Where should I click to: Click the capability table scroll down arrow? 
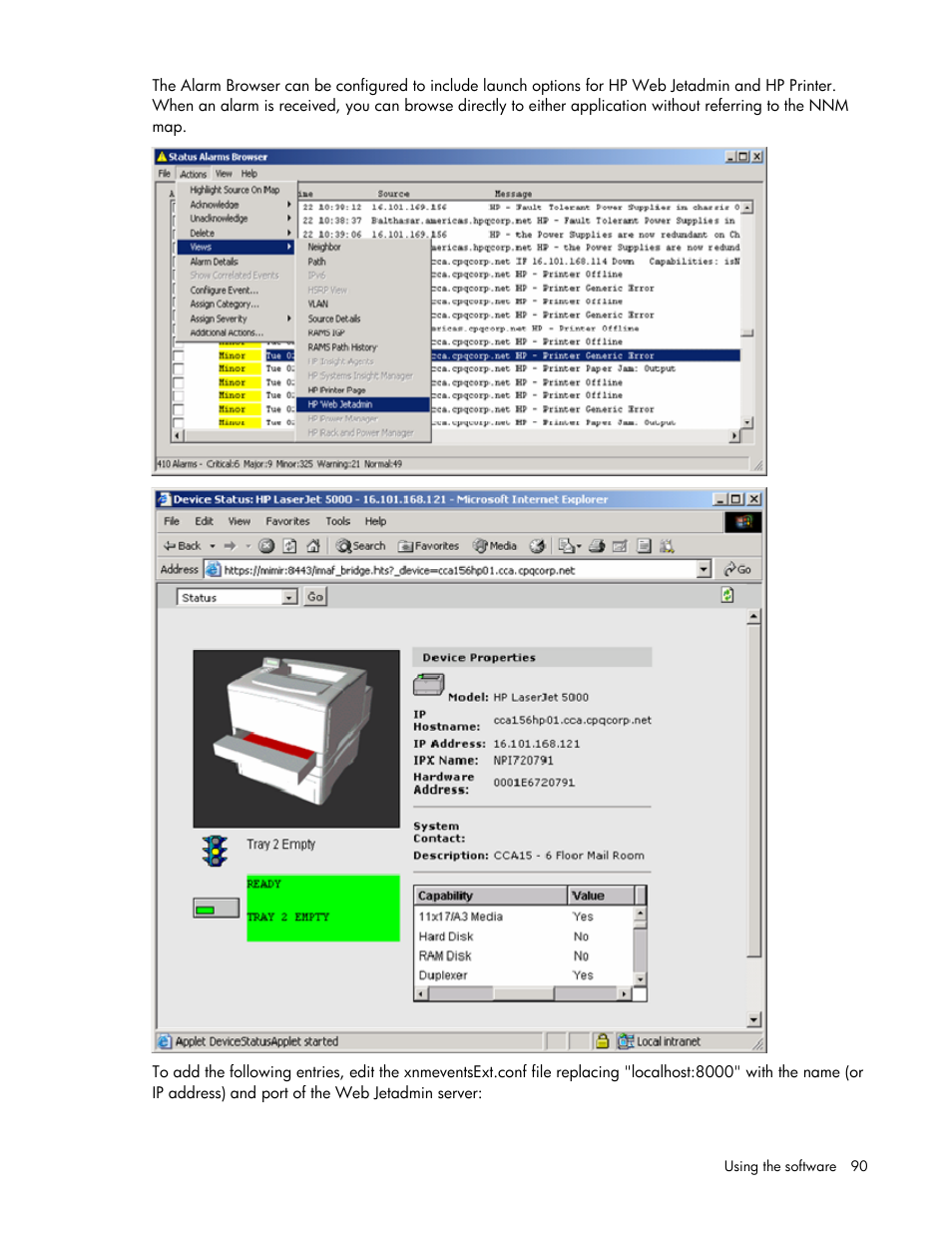click(x=641, y=979)
